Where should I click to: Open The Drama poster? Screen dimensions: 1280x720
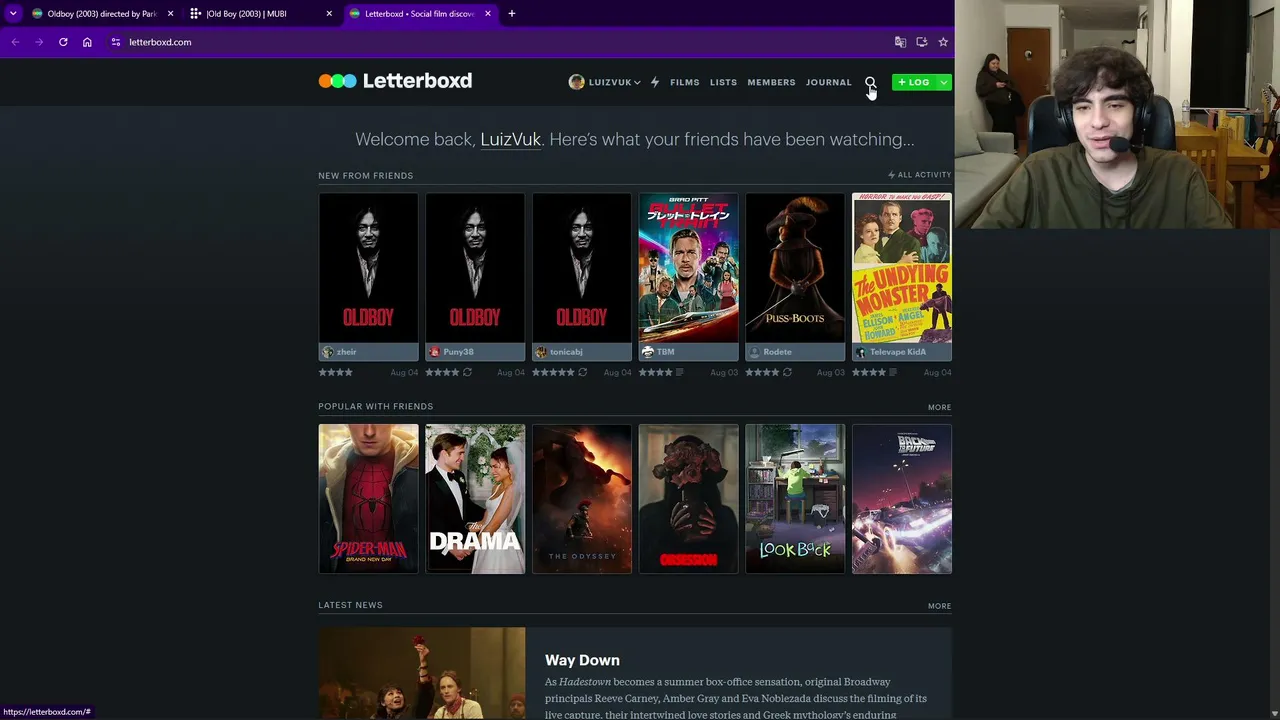(x=475, y=499)
